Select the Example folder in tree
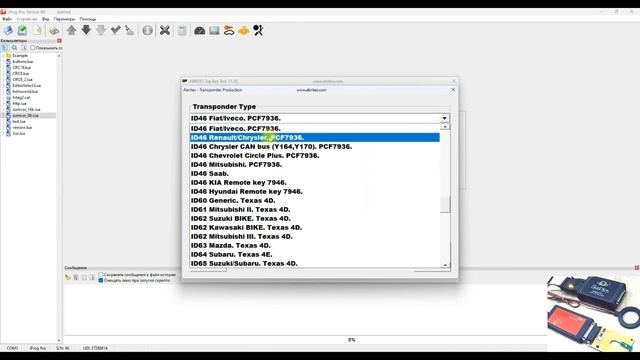This screenshot has width=640, height=360. (20, 56)
